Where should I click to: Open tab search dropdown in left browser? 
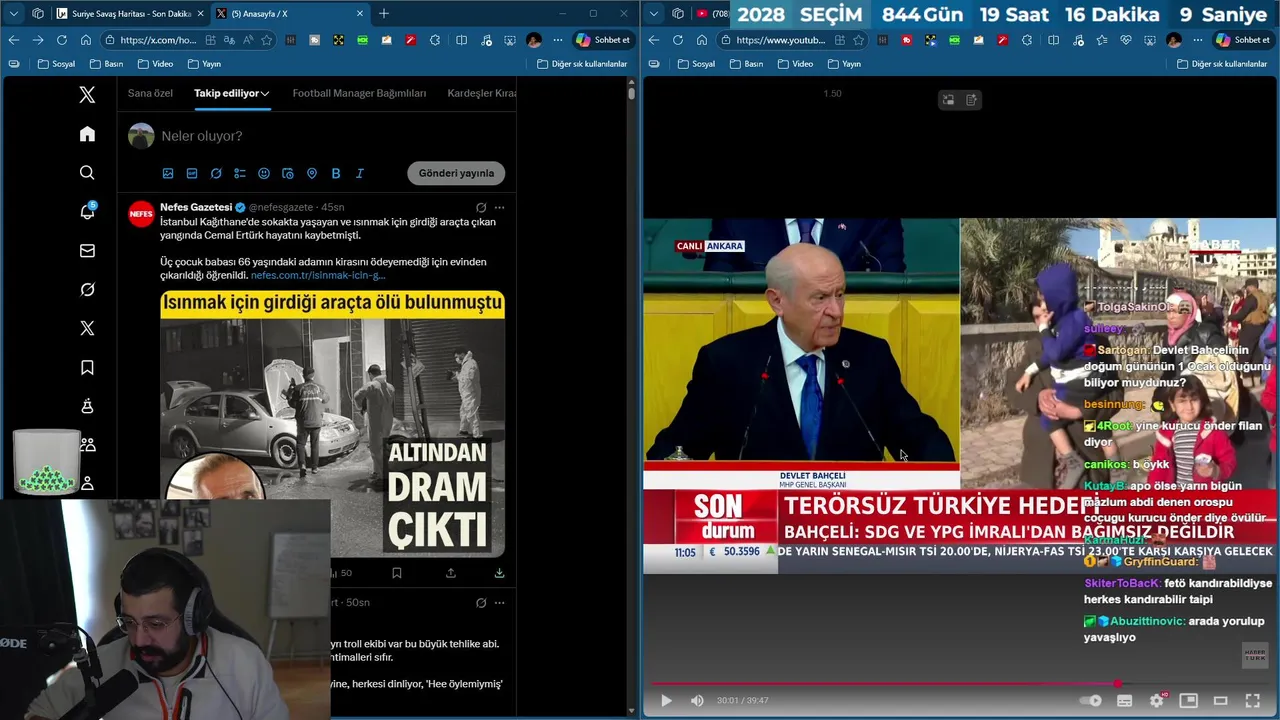pos(13,13)
